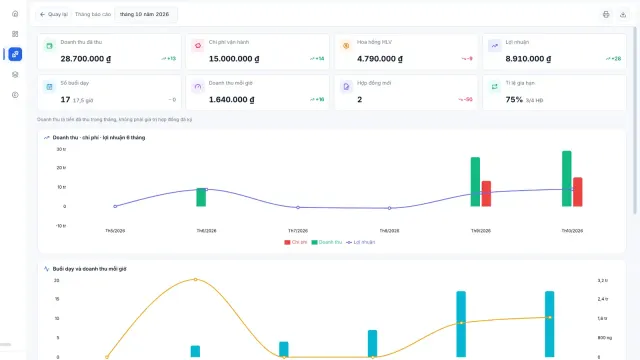Open the home icon in the sidebar

pyautogui.click(x=15, y=14)
